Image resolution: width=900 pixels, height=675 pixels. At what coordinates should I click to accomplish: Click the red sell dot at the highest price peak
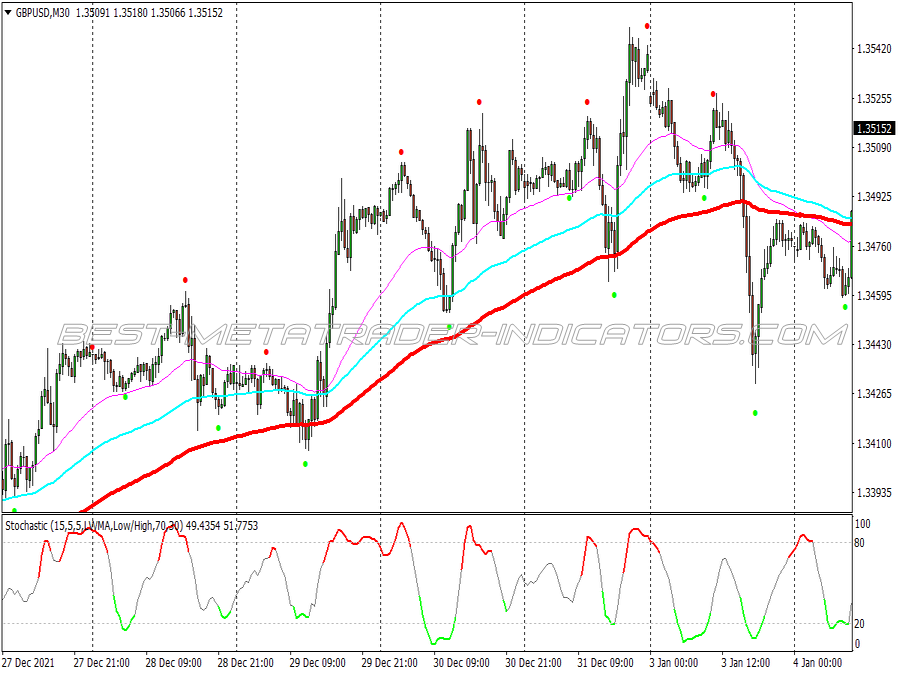pos(647,26)
